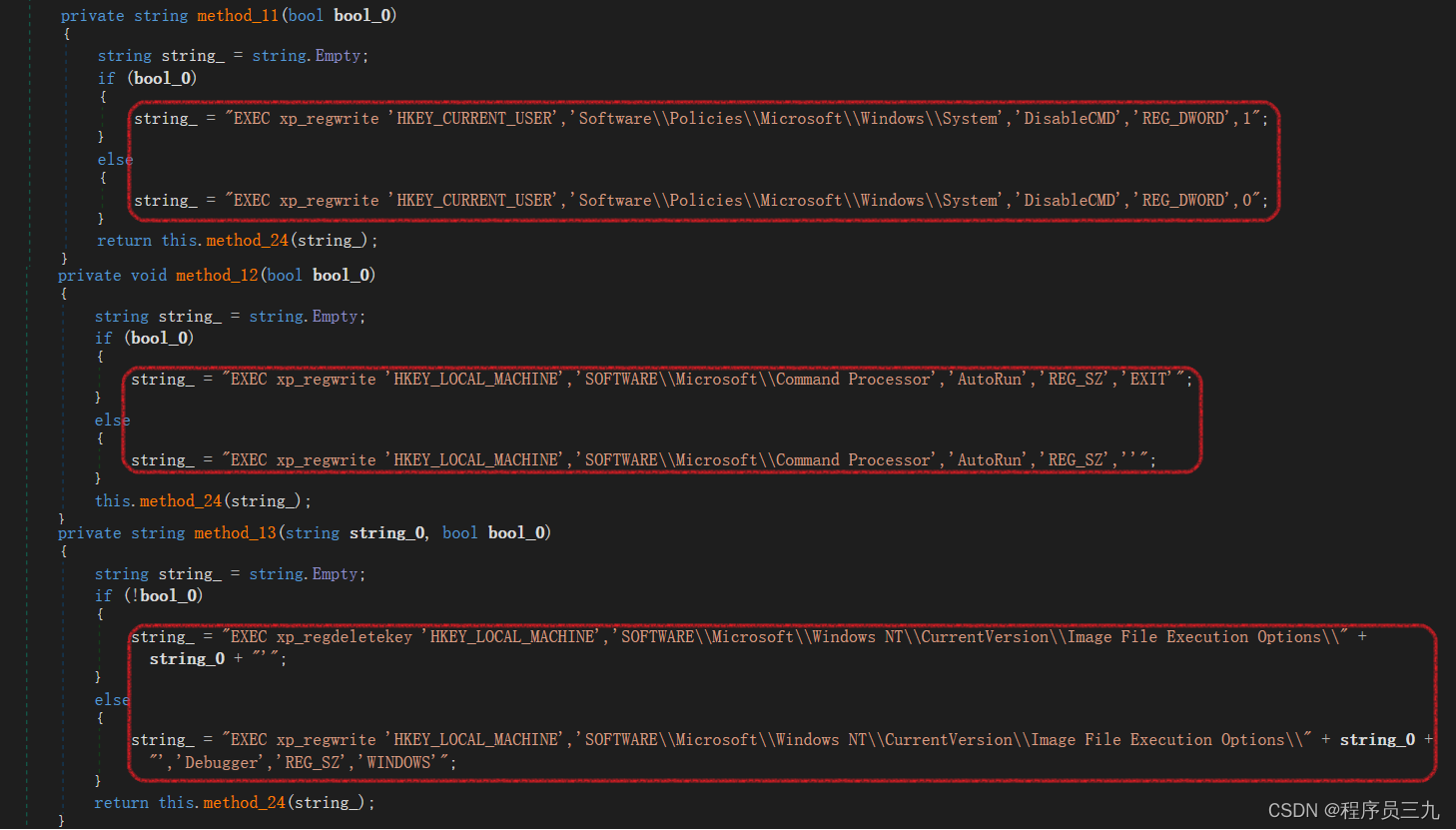Click the 'else' keyword in method_12

[x=113, y=420]
